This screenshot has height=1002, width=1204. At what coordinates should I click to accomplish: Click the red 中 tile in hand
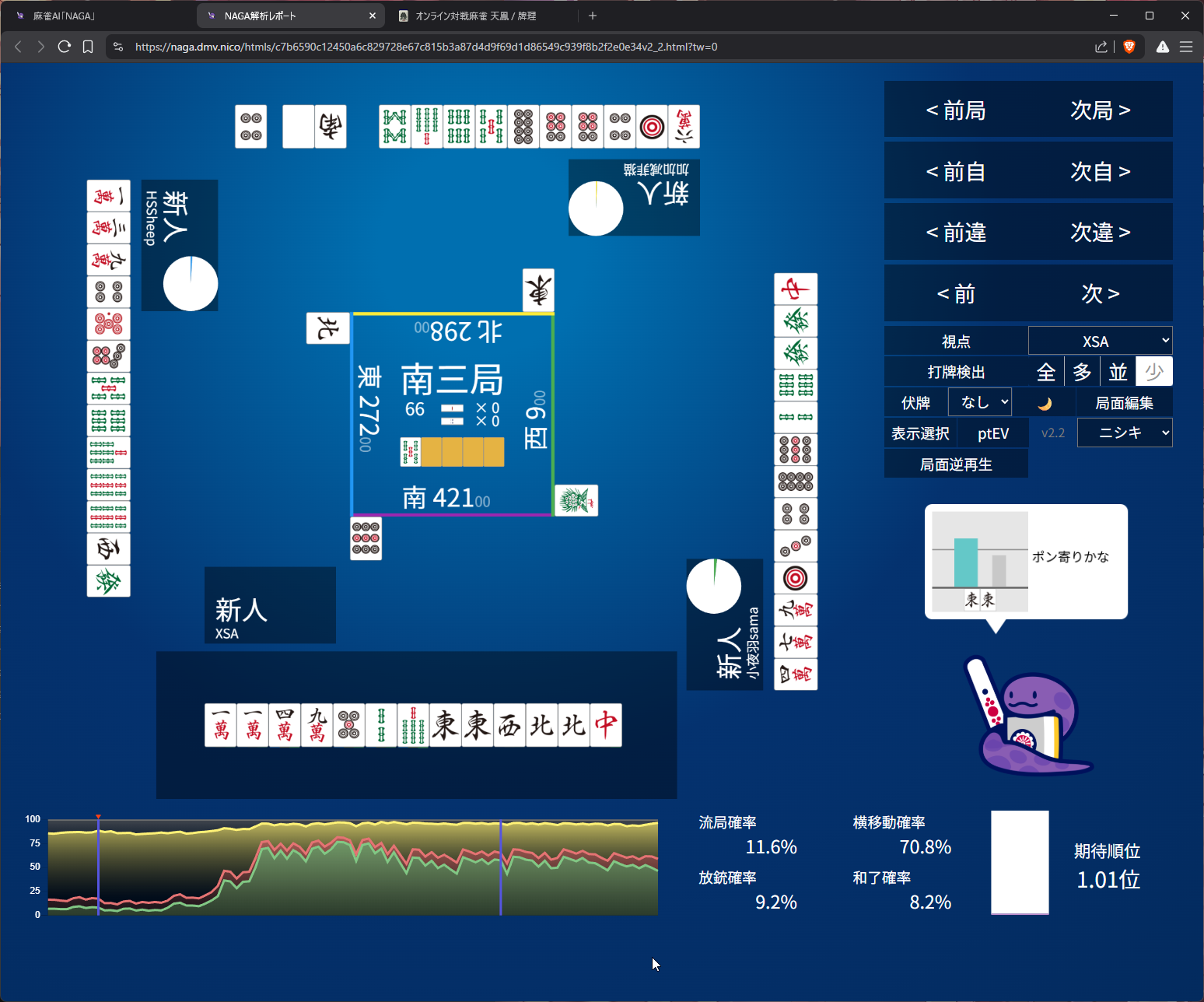[606, 725]
